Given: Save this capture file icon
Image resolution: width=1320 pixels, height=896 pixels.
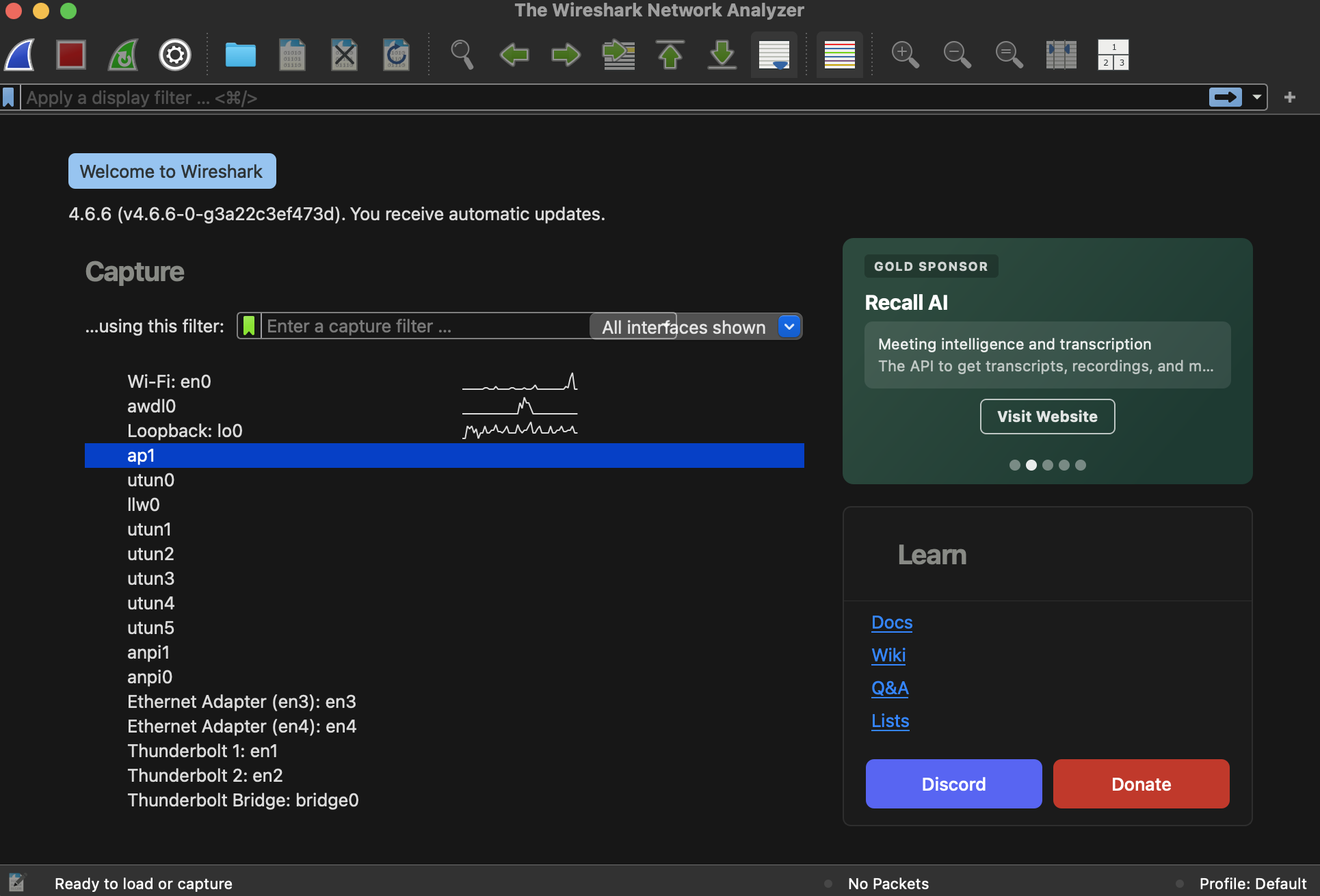Looking at the screenshot, I should click(293, 55).
